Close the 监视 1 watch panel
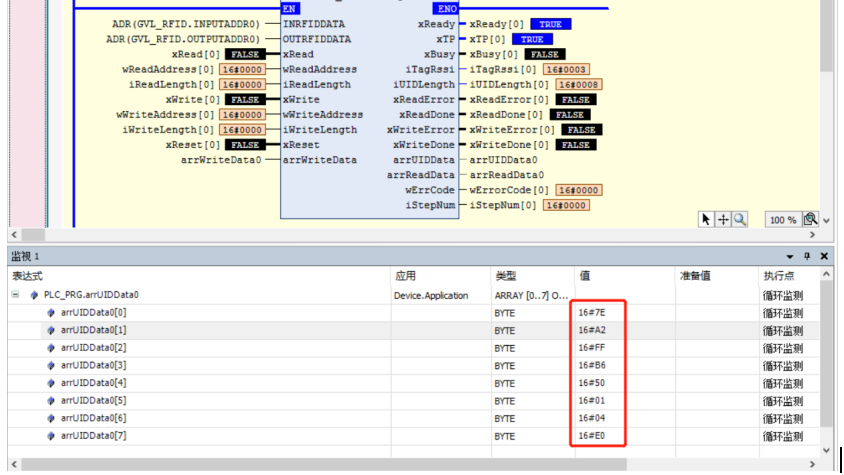Image resolution: width=844 pixels, height=475 pixels. (824, 257)
